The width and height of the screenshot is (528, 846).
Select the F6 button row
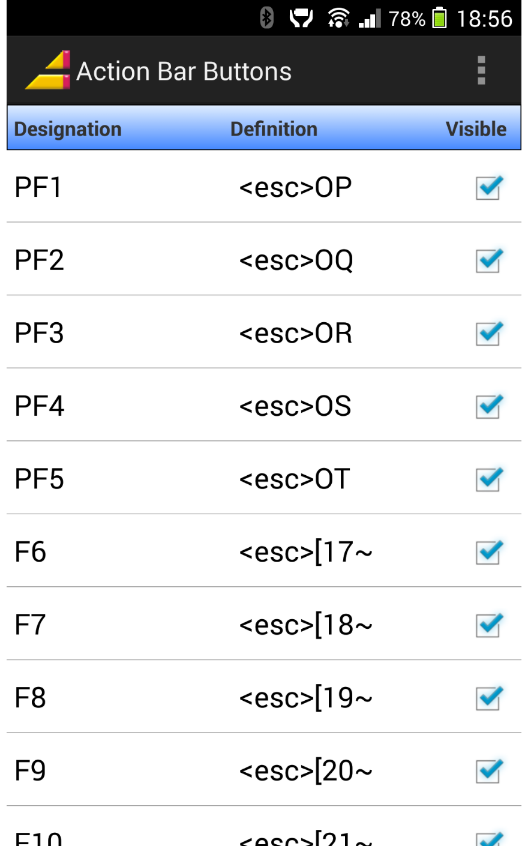coord(264,551)
